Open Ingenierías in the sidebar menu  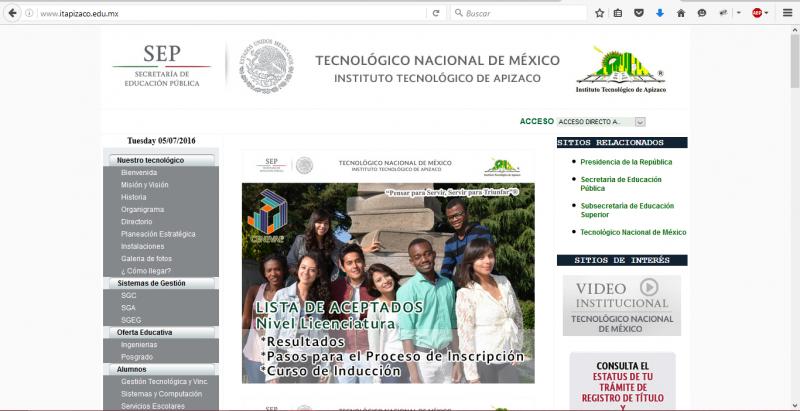pyautogui.click(x=139, y=345)
